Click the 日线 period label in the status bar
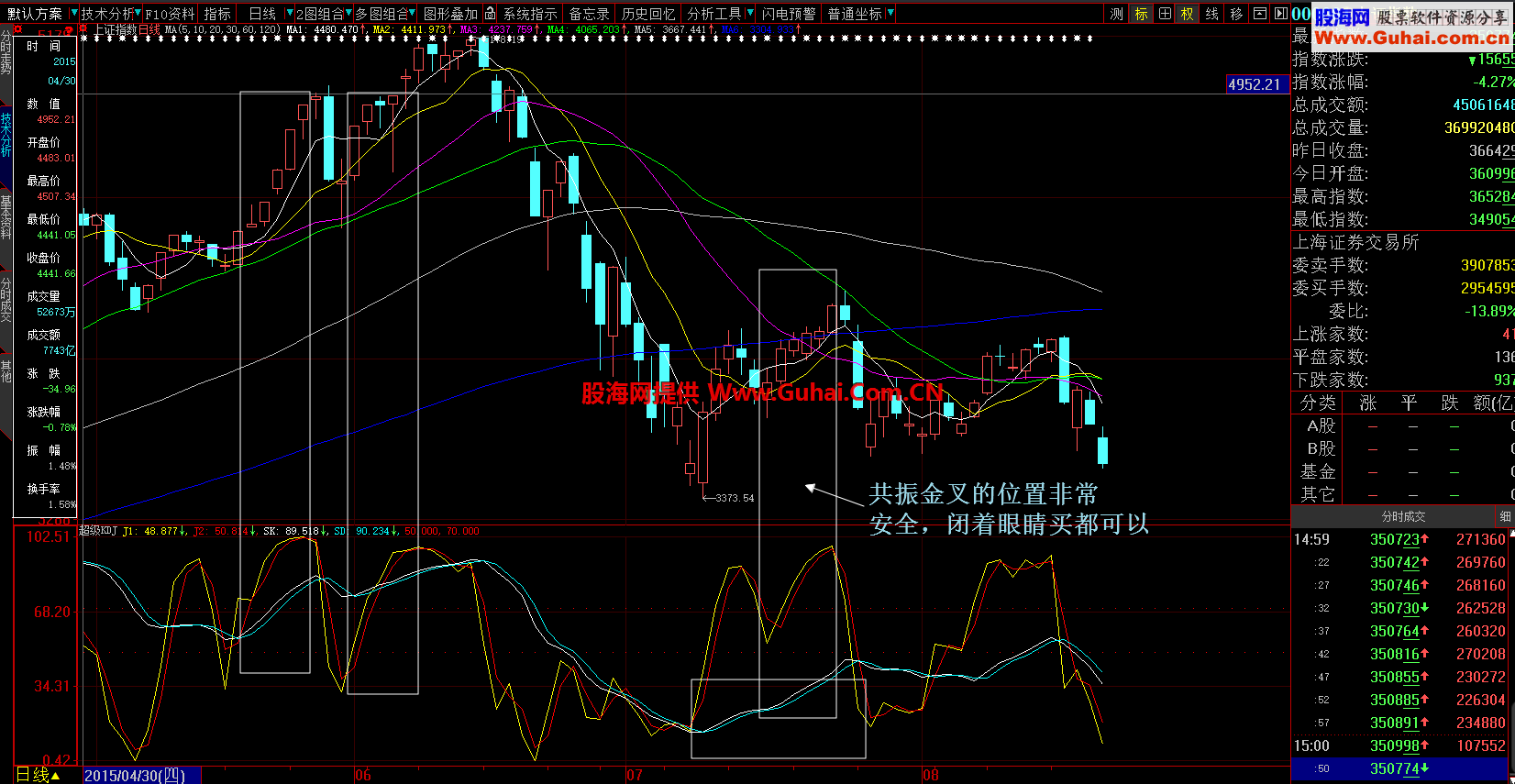This screenshot has width=1515, height=784. click(39, 775)
